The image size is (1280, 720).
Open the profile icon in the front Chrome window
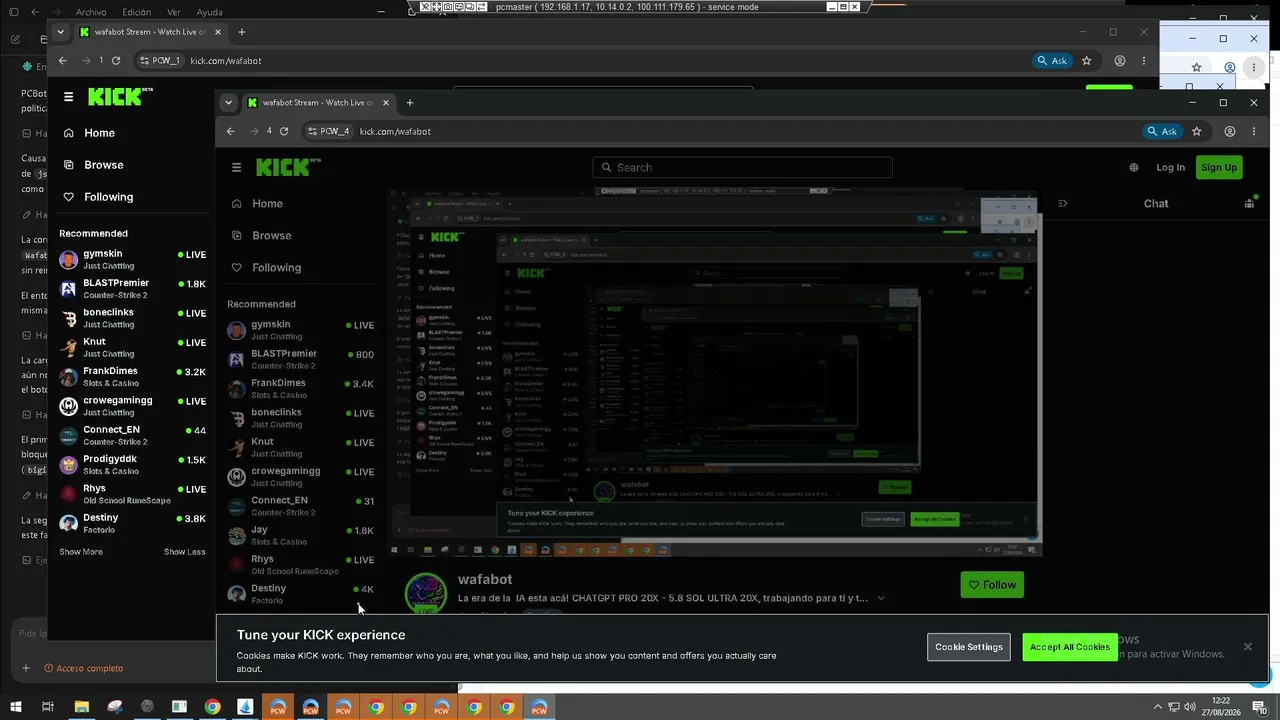1230,131
